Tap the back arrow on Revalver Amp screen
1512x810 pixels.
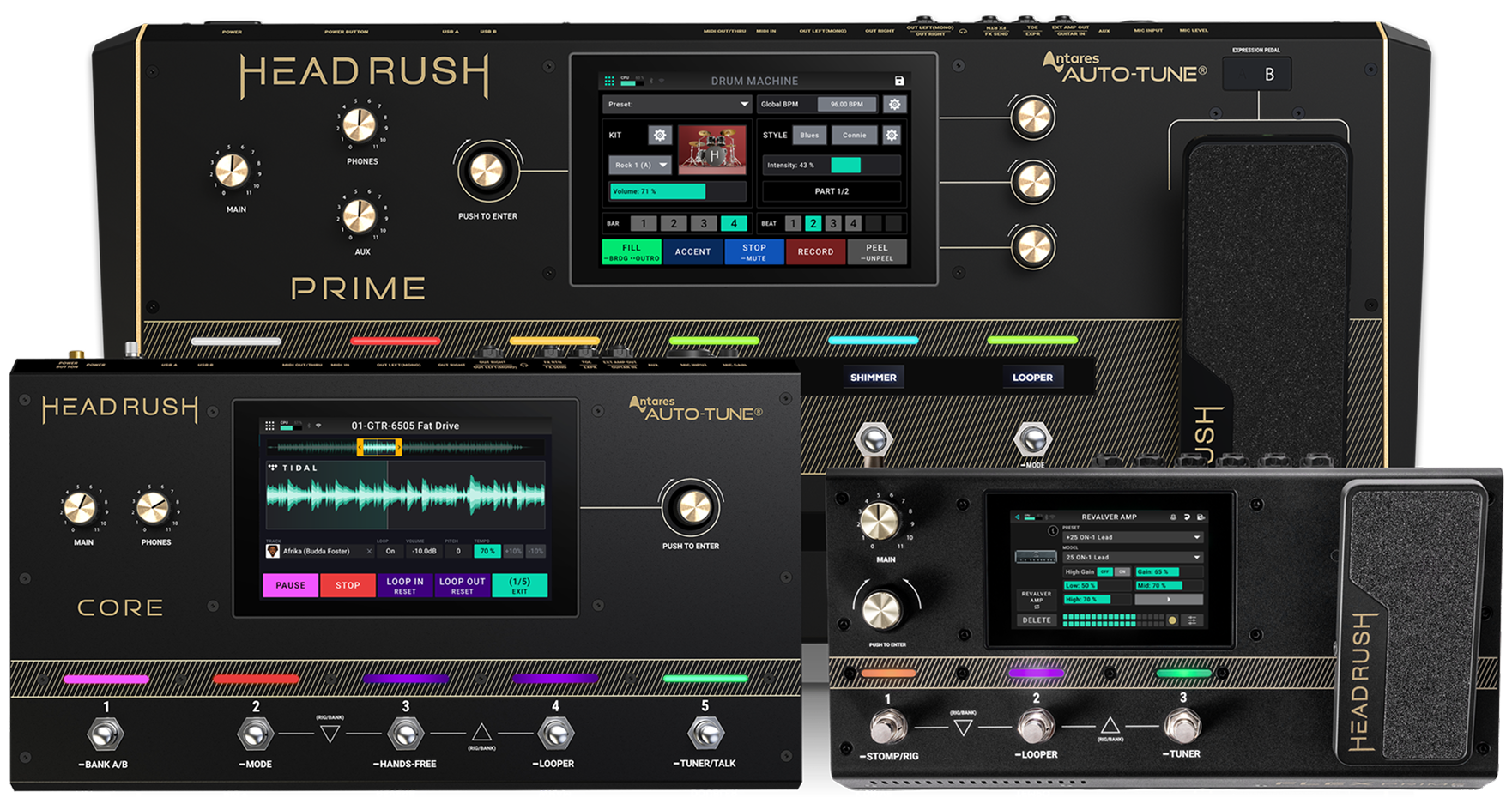1019,517
